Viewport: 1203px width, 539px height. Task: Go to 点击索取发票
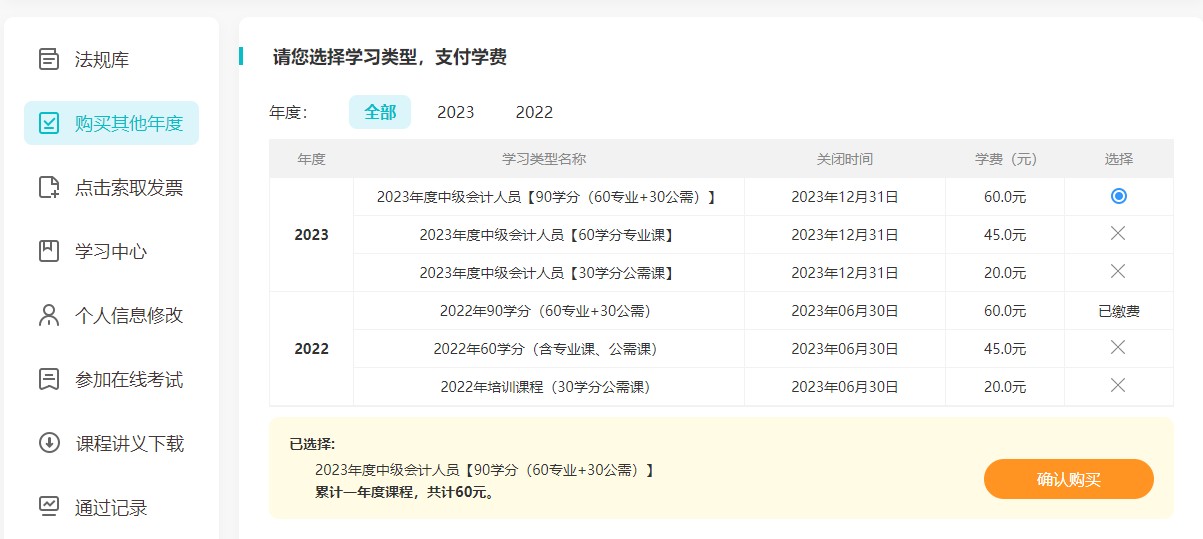click(129, 187)
